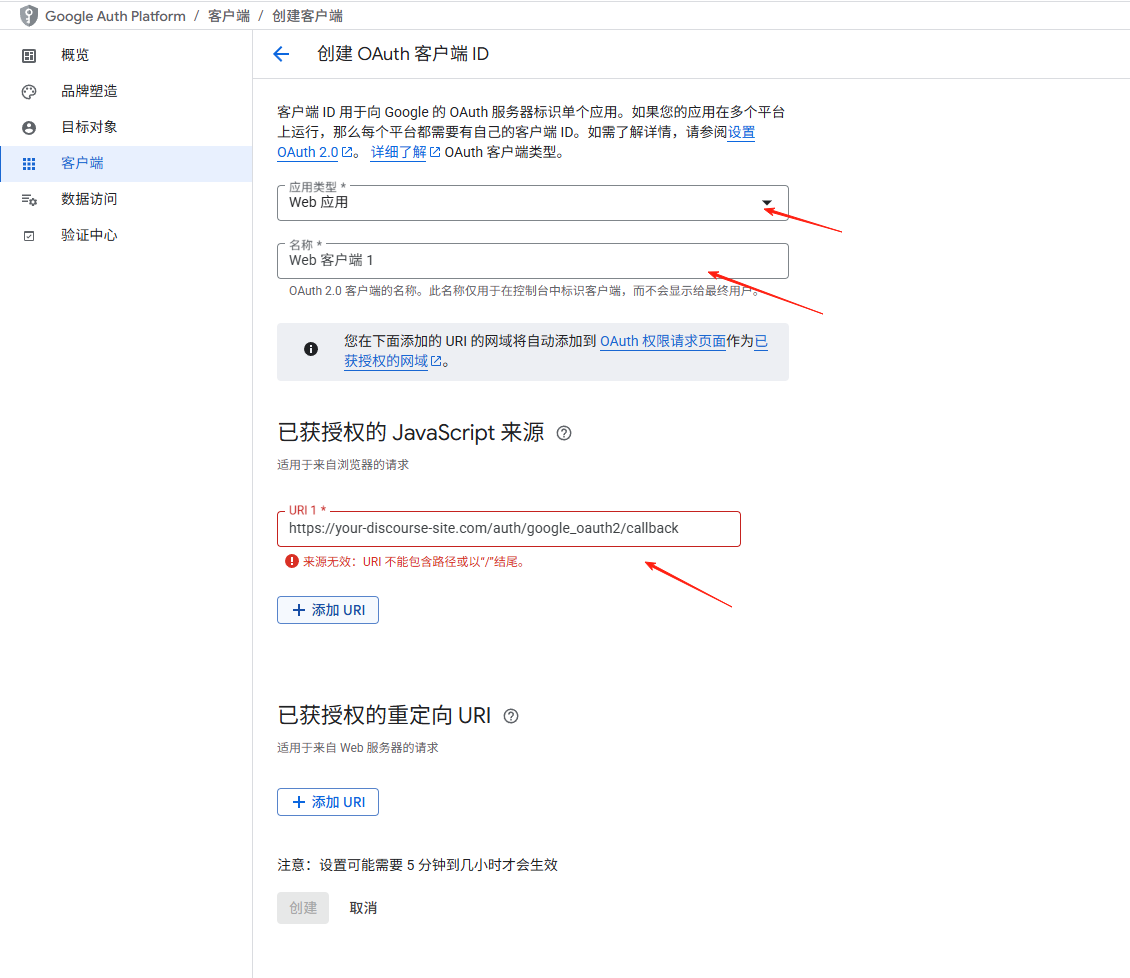Click the red error icon under URI 1
Viewport: 1130px width, 978px height.
[x=292, y=561]
